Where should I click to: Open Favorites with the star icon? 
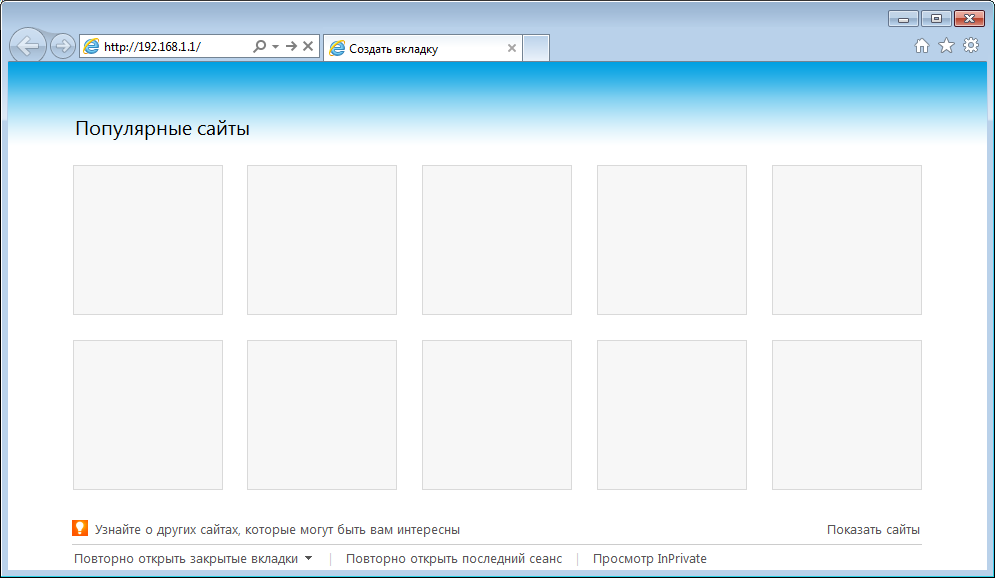click(x=946, y=46)
